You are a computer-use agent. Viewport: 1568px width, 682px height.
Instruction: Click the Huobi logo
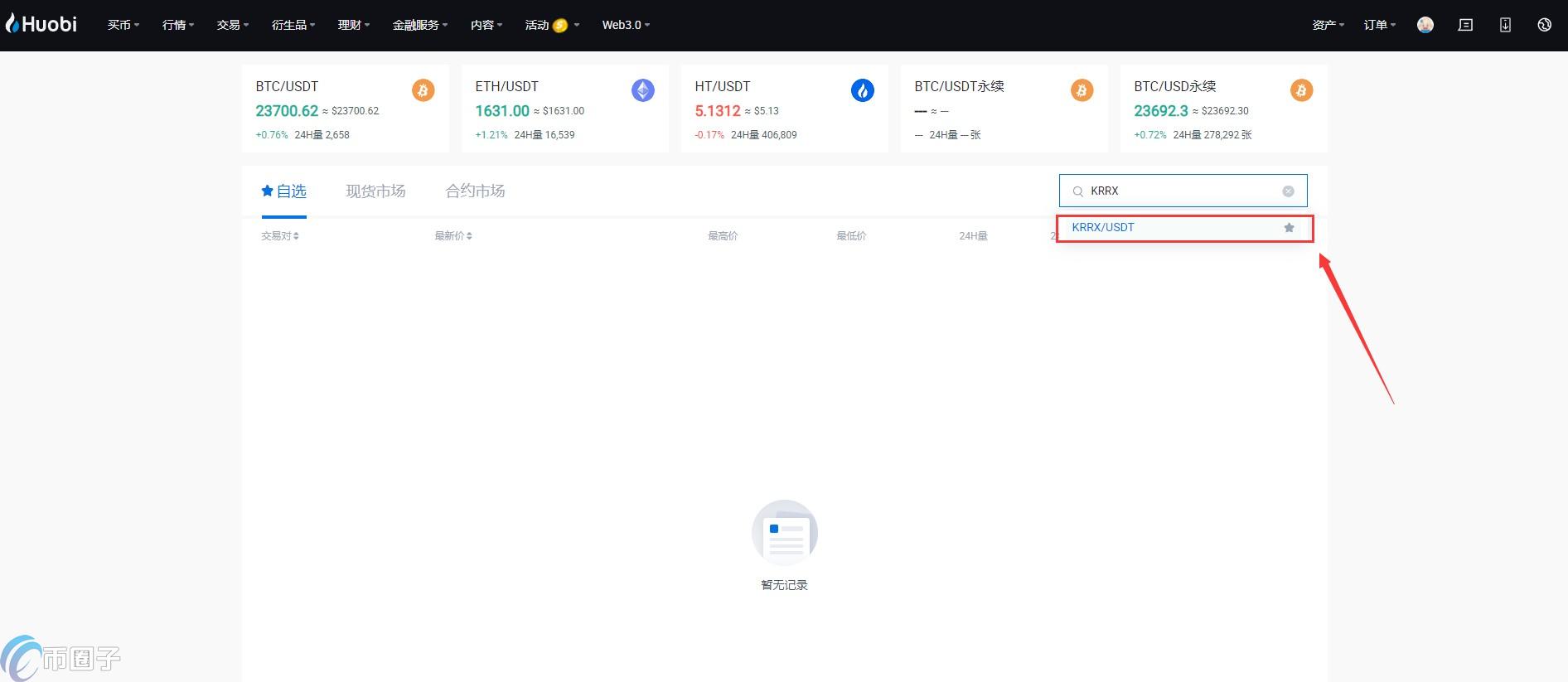pyautogui.click(x=41, y=24)
